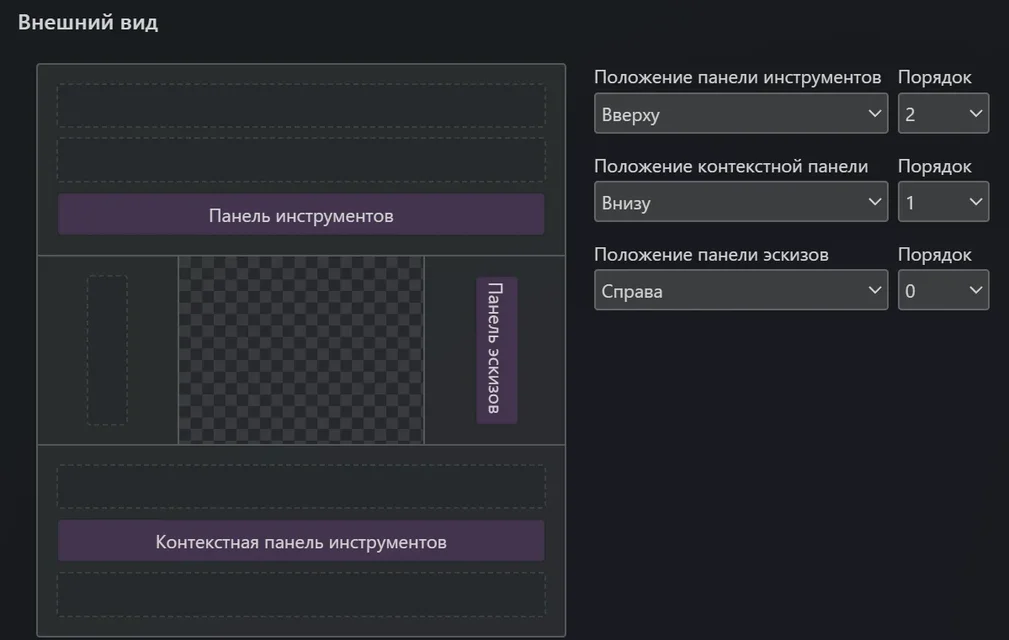Image resolution: width=1009 pixels, height=640 pixels.
Task: Click the 'Контекстная панель инструментов' block
Action: pyautogui.click(x=301, y=542)
